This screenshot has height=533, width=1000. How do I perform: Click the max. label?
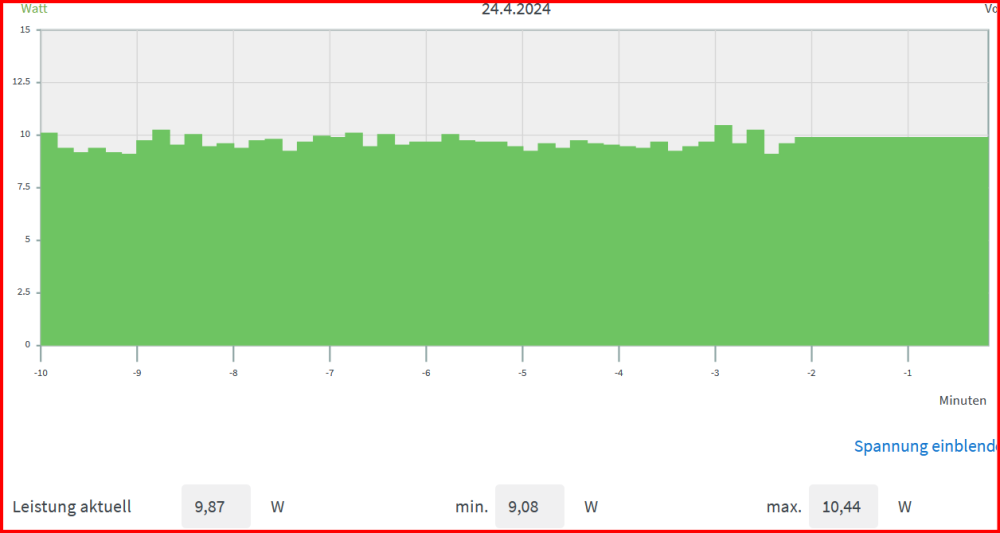784,507
